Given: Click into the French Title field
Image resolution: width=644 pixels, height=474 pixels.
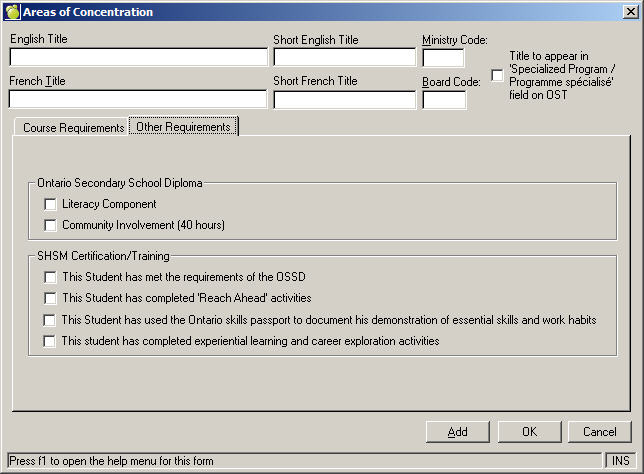Looking at the screenshot, I should 138,99.
